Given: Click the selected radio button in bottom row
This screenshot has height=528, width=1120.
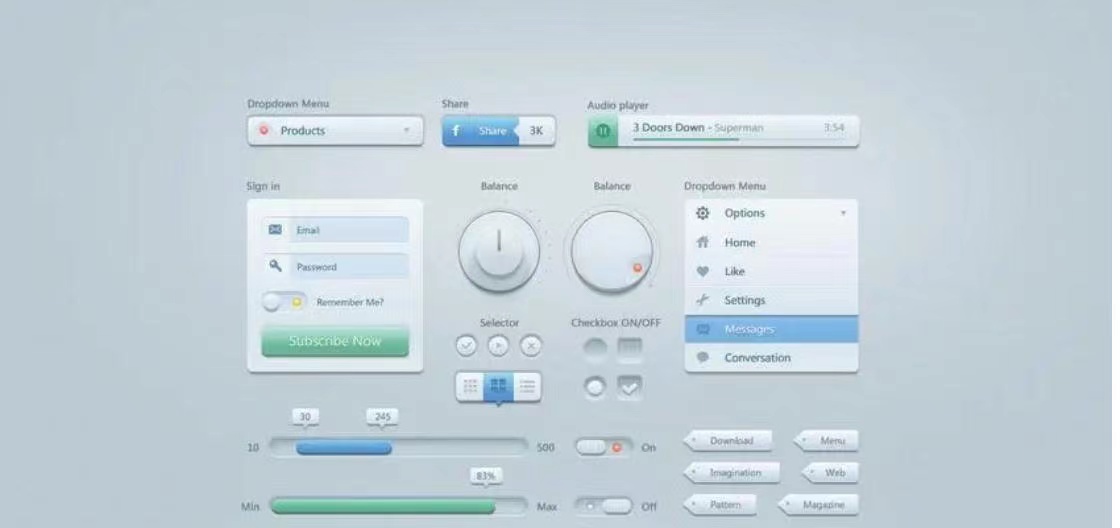Looking at the screenshot, I should (595, 387).
